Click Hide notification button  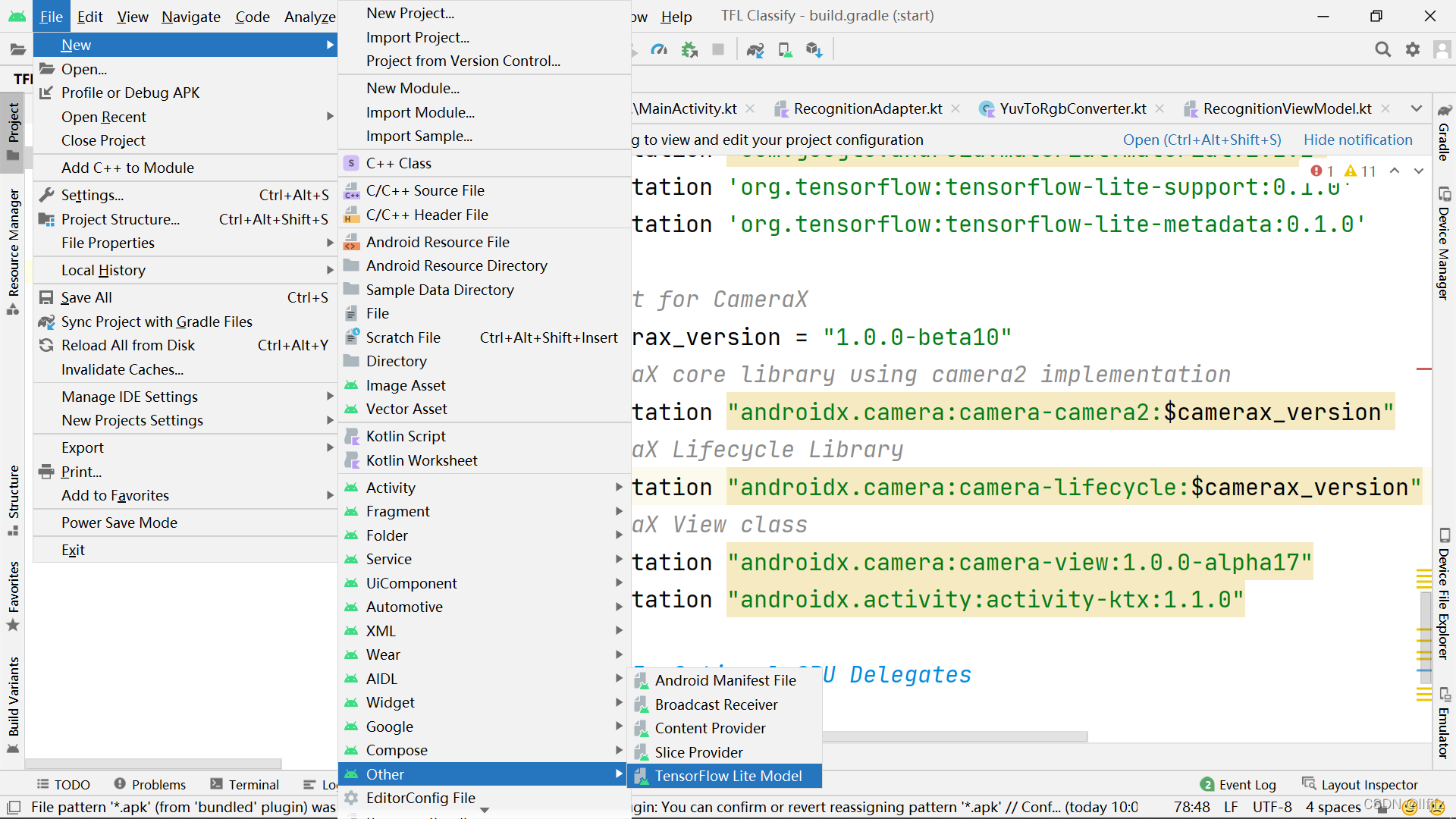click(x=1358, y=139)
